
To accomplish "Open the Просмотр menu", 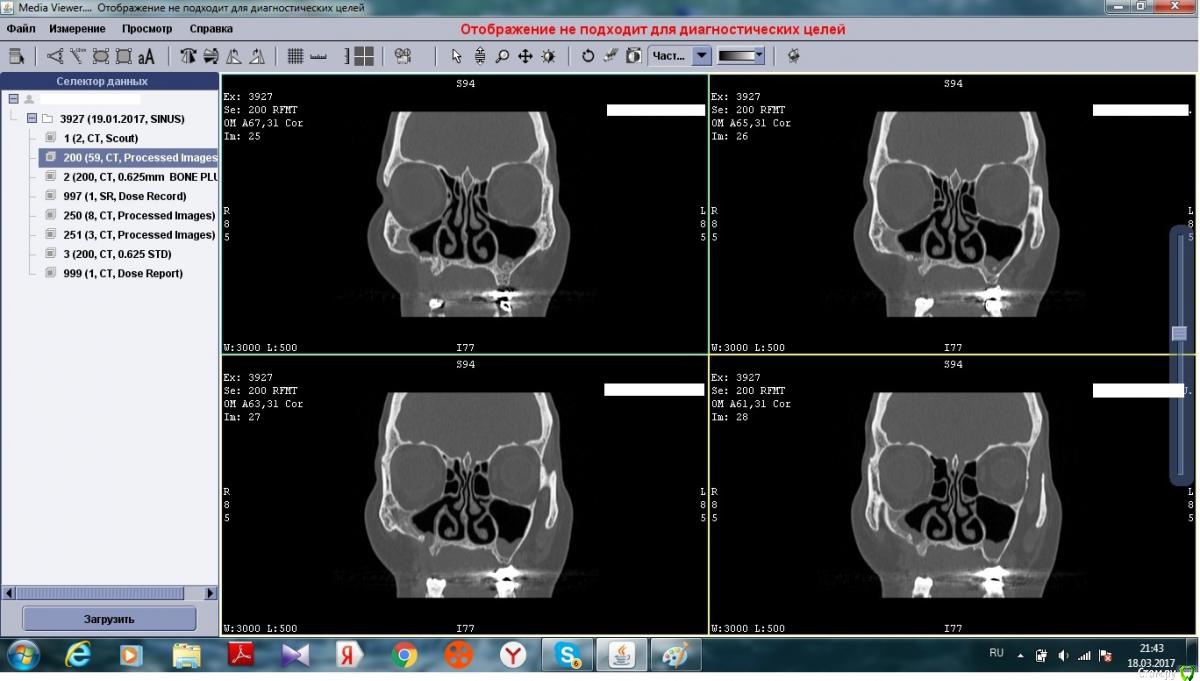I will (x=147, y=29).
